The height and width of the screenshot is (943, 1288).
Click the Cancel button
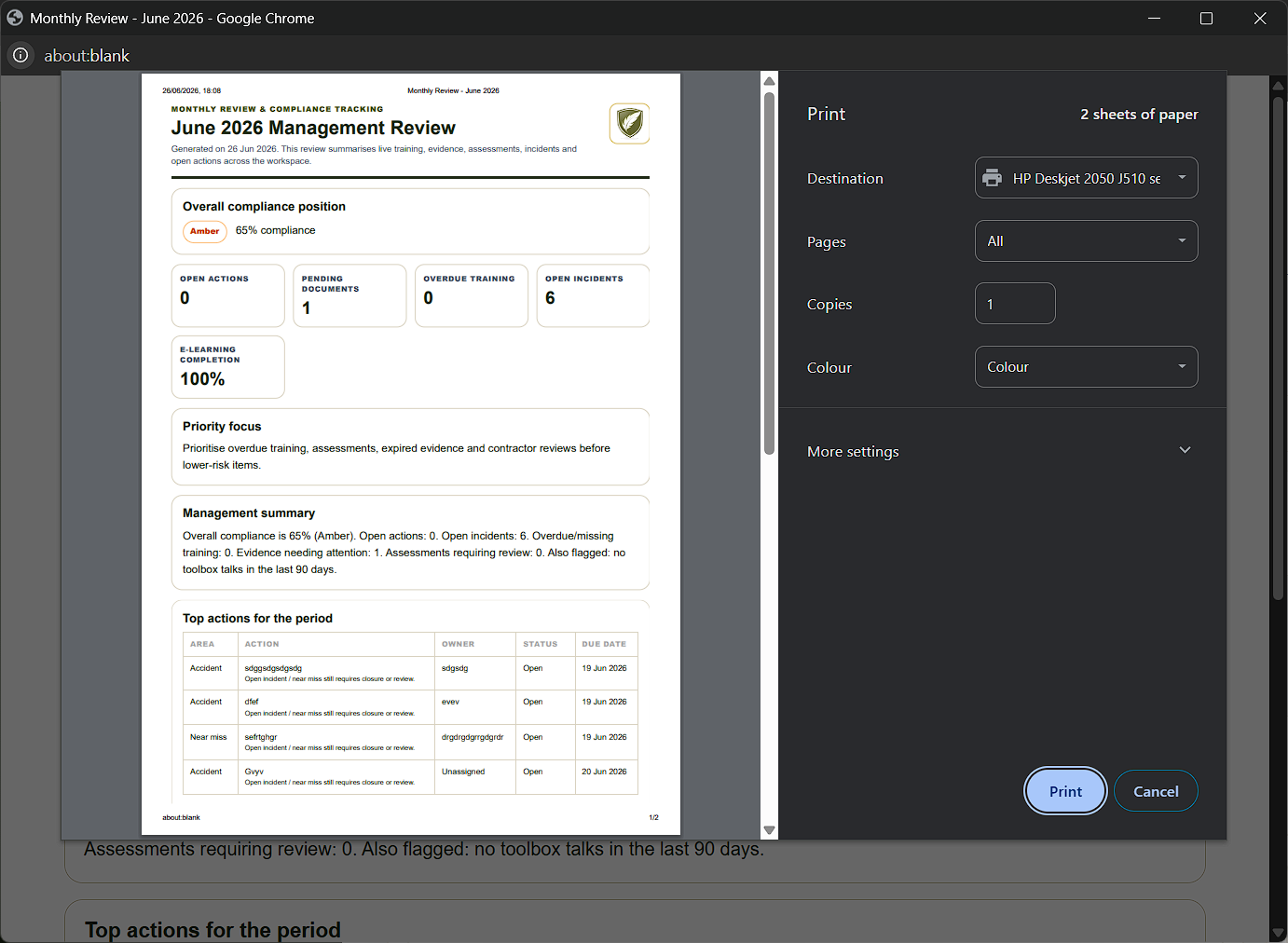tap(1156, 791)
